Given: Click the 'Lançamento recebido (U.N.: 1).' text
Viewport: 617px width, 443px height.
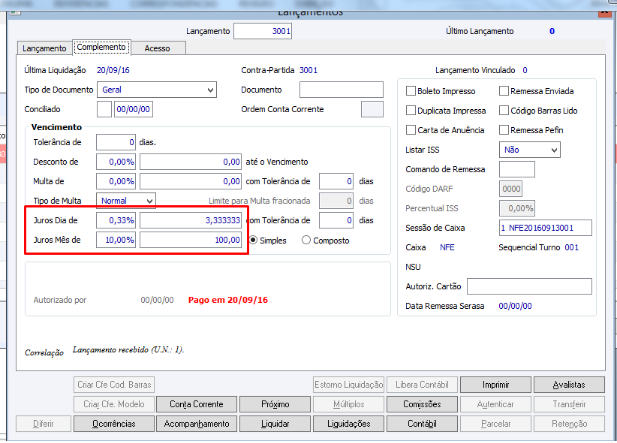Looking at the screenshot, I should coord(128,350).
